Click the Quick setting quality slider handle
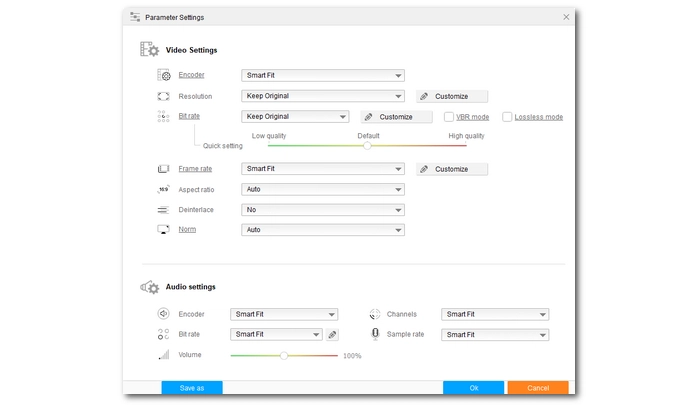Viewport: 700px width, 405px height. coord(367,146)
